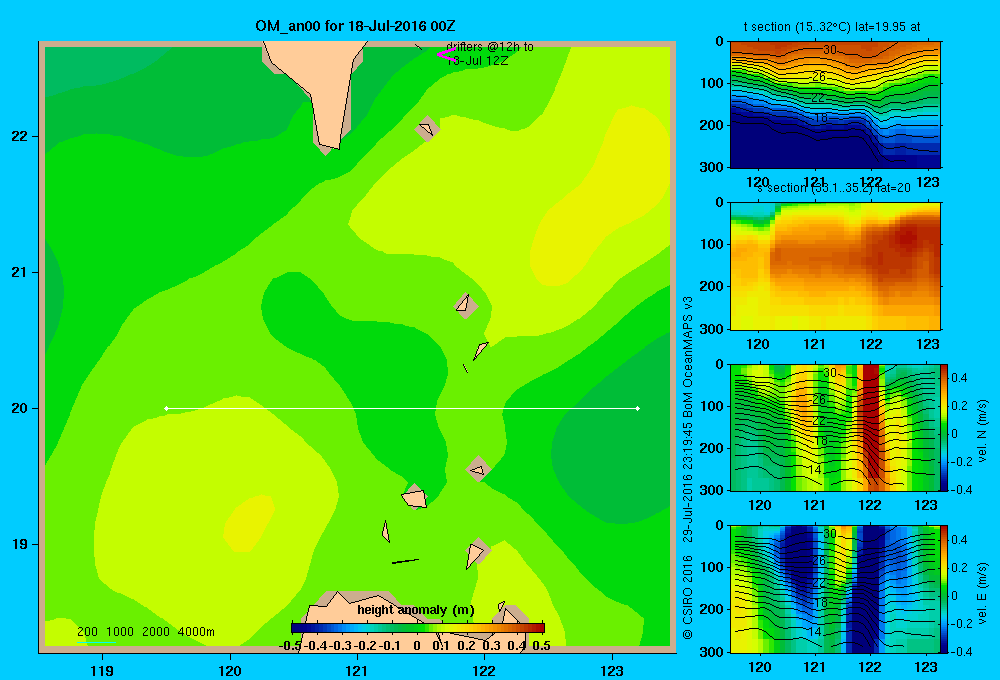Click the longitude 119 label on main map
This screenshot has height=680, width=1000.
click(102, 670)
